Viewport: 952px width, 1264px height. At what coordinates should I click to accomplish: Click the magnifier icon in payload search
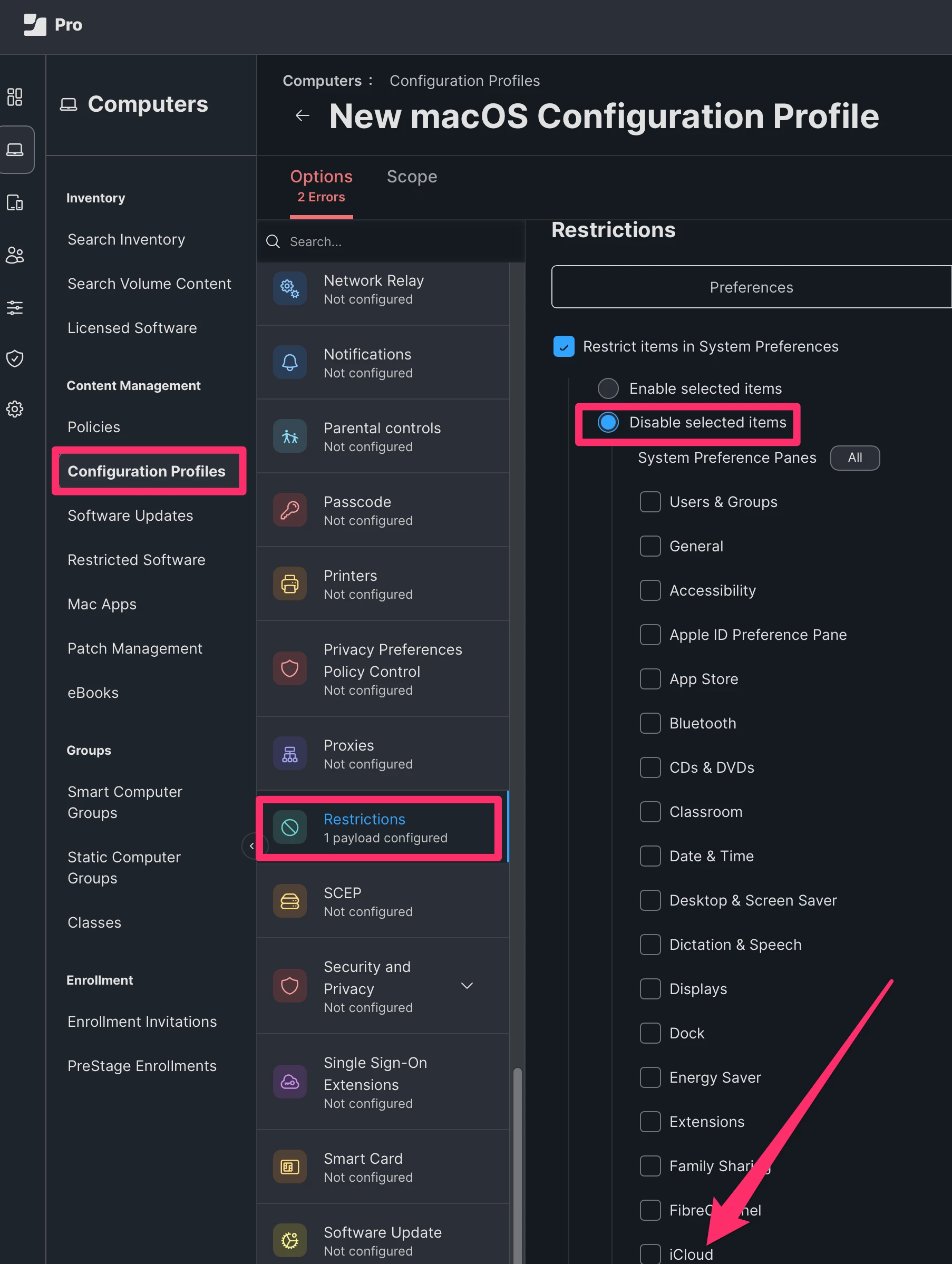pyautogui.click(x=273, y=242)
